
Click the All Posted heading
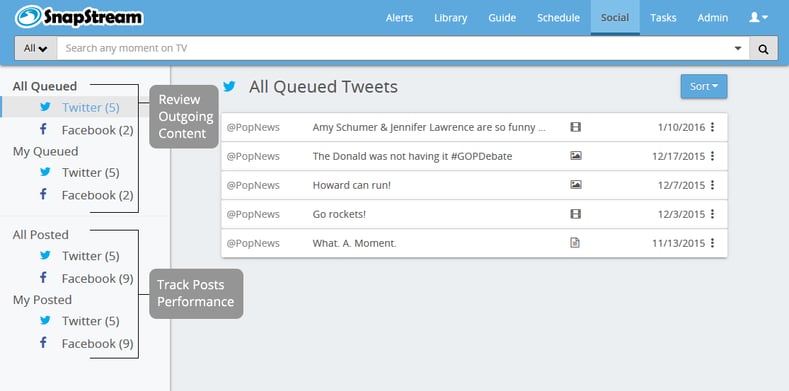(40, 234)
